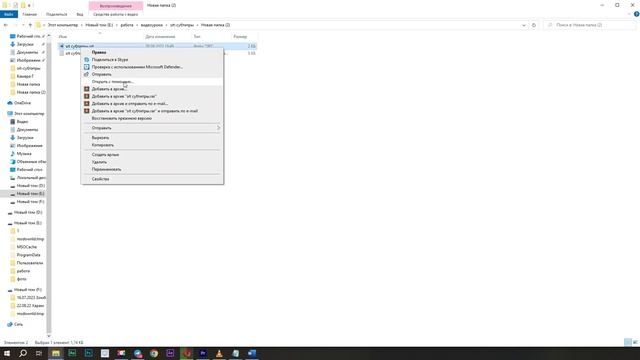Open Microsoft Word from the taskbar
Viewport: 640px width, 360px height.
coord(252,353)
